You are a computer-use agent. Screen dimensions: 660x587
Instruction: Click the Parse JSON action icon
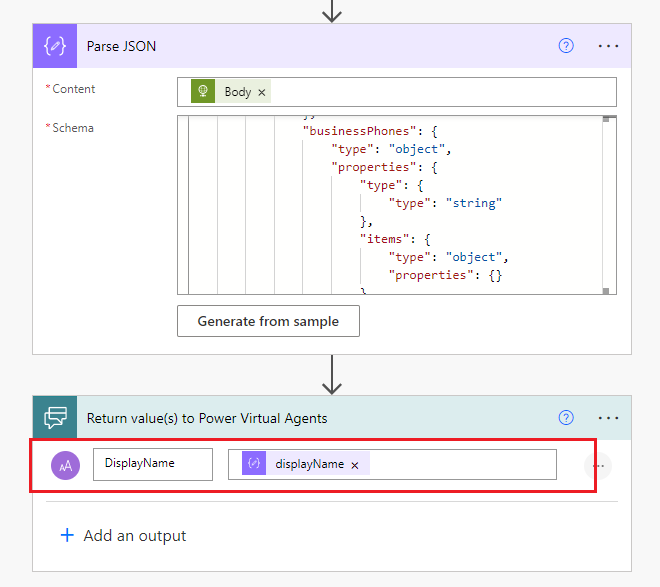[54, 46]
